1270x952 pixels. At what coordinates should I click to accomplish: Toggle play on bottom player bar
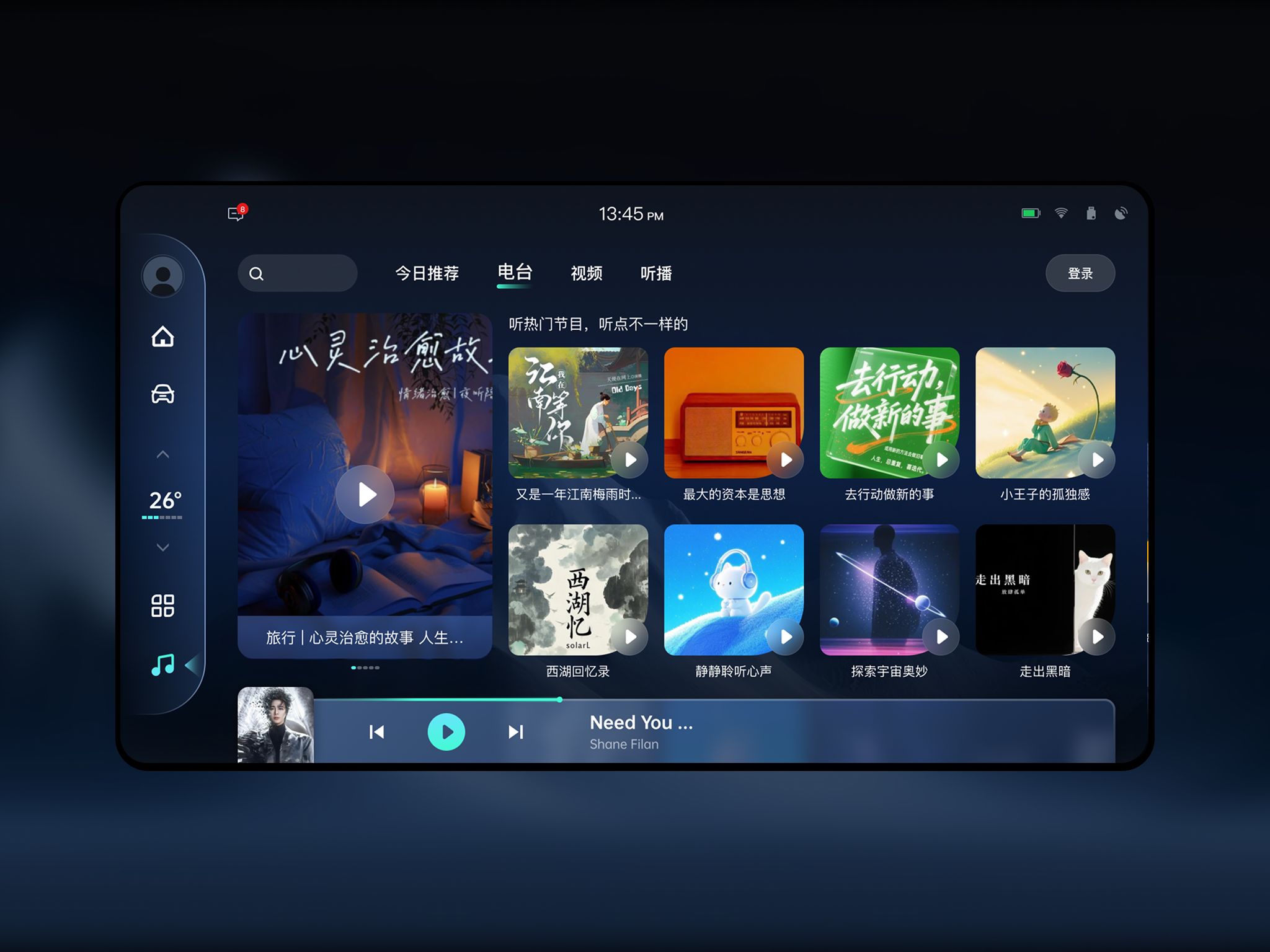click(x=446, y=732)
